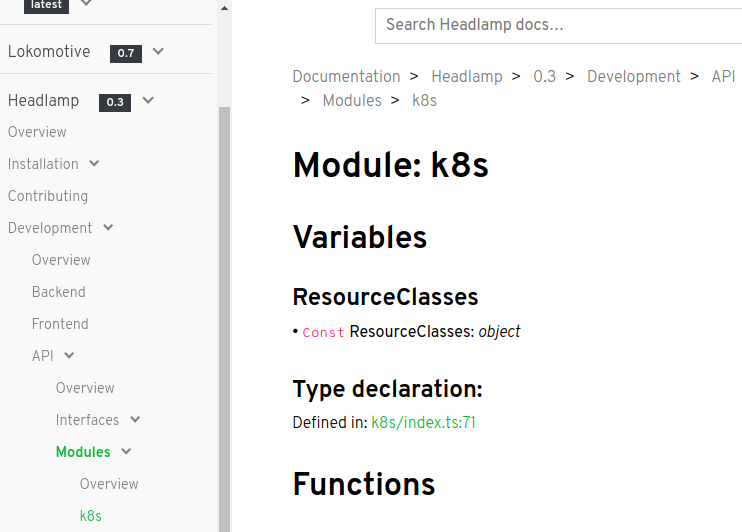Open the API section in sidebar

click(43, 356)
